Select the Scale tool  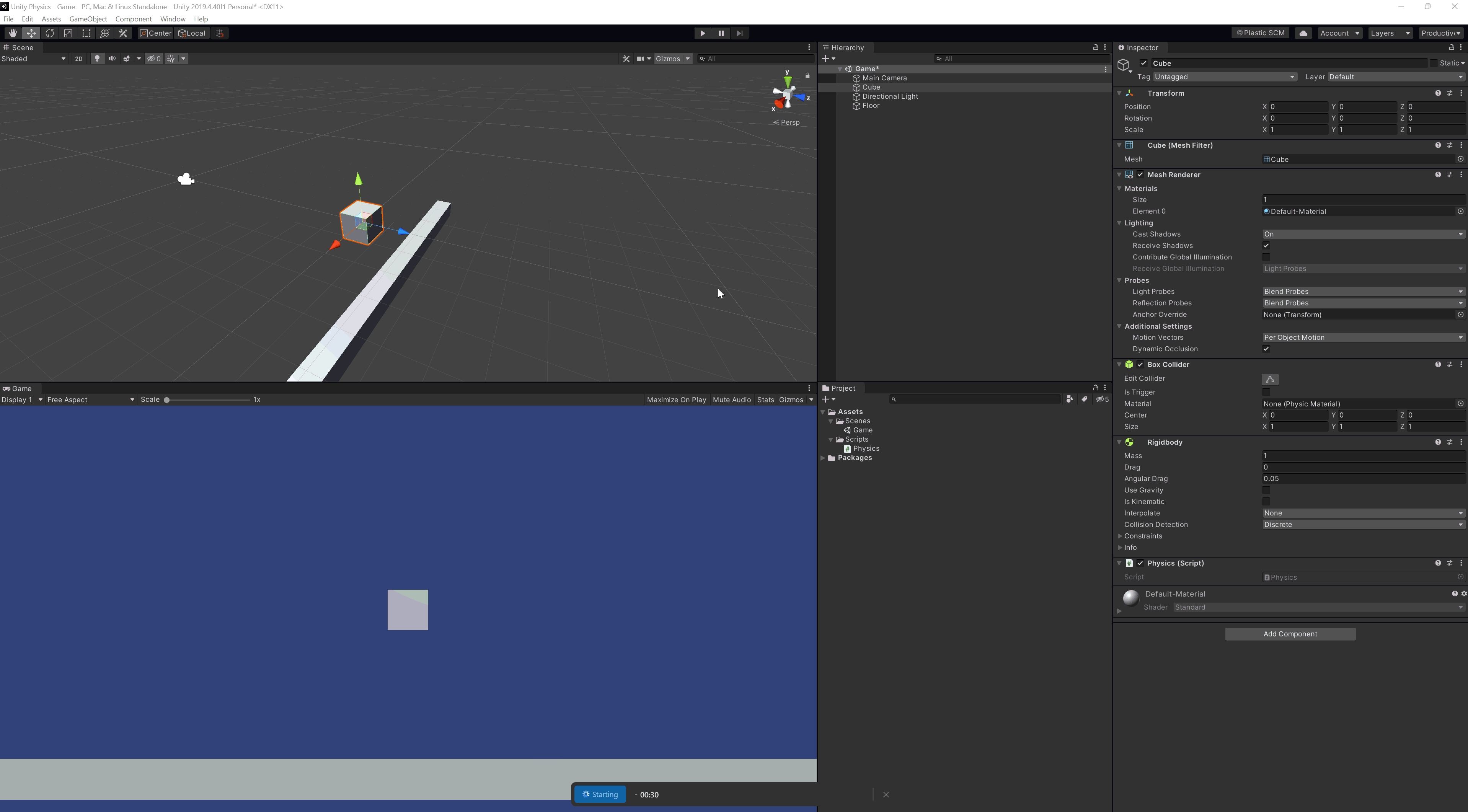68,33
